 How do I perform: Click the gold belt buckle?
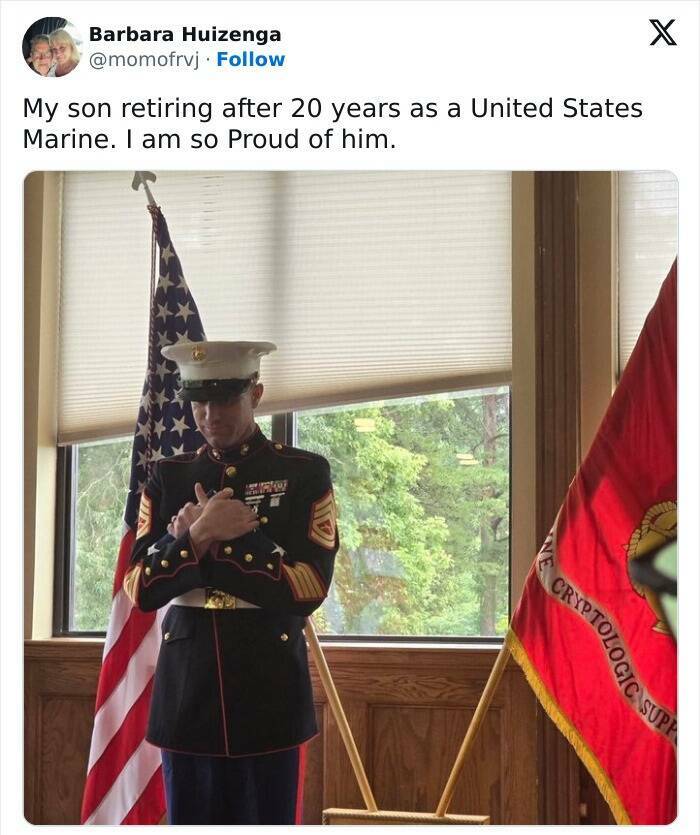[x=219, y=600]
